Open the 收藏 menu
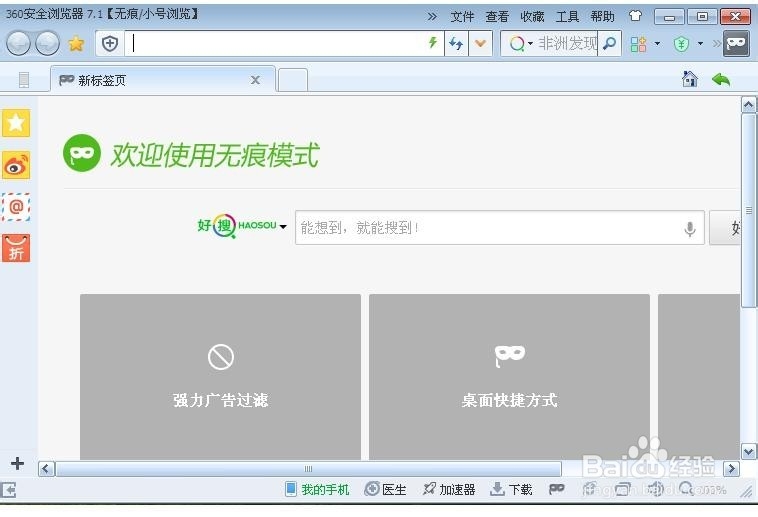Screen dimensions: 758x517 pos(532,16)
